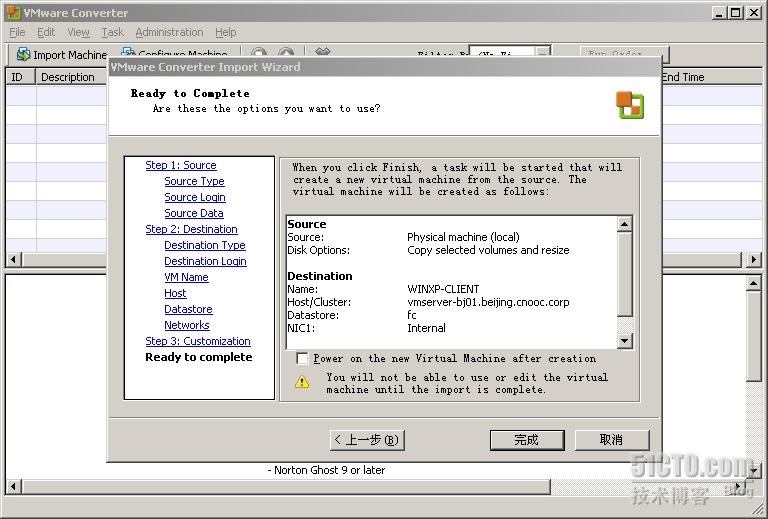
Task: Click lower pane scroll up arrow
Action: (754, 283)
